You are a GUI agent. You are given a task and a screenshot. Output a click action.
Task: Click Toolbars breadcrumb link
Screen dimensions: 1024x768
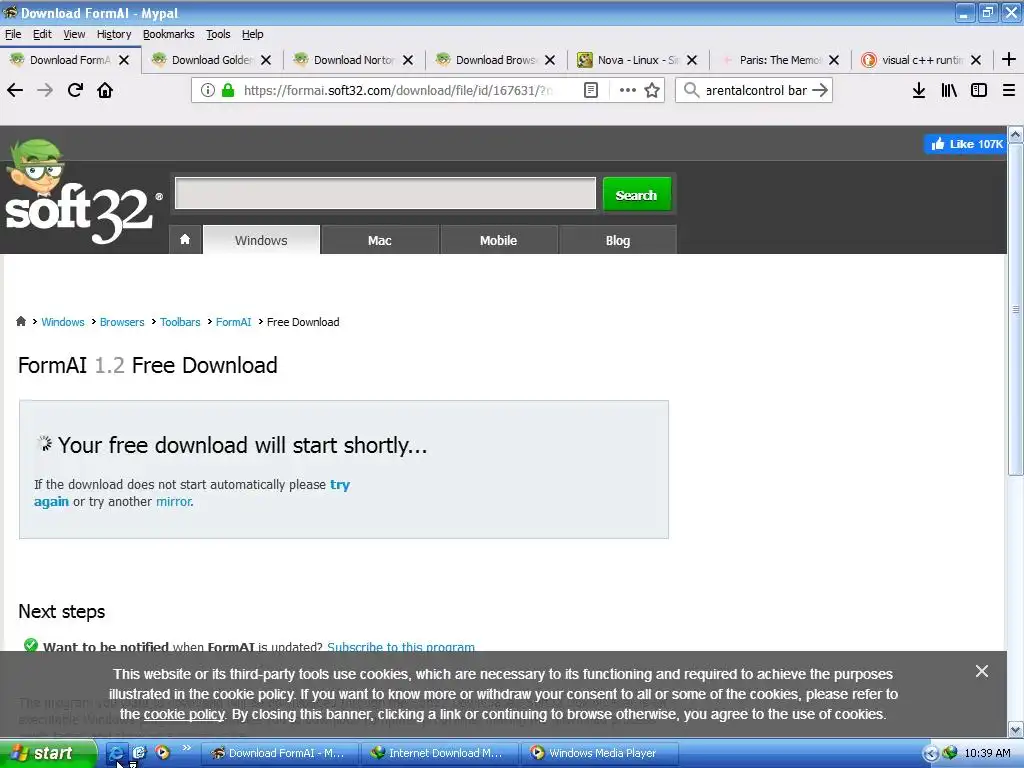point(180,322)
